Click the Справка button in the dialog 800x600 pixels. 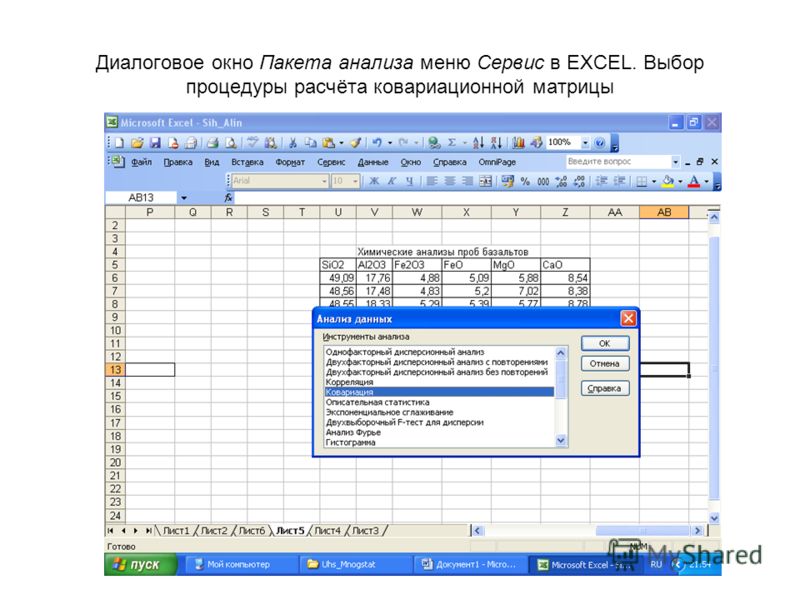[x=605, y=388]
